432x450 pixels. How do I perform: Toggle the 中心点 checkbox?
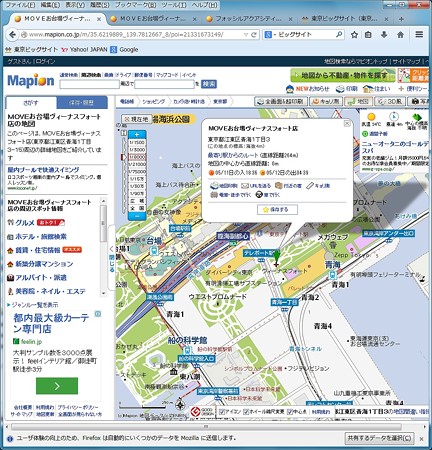[x=290, y=412]
